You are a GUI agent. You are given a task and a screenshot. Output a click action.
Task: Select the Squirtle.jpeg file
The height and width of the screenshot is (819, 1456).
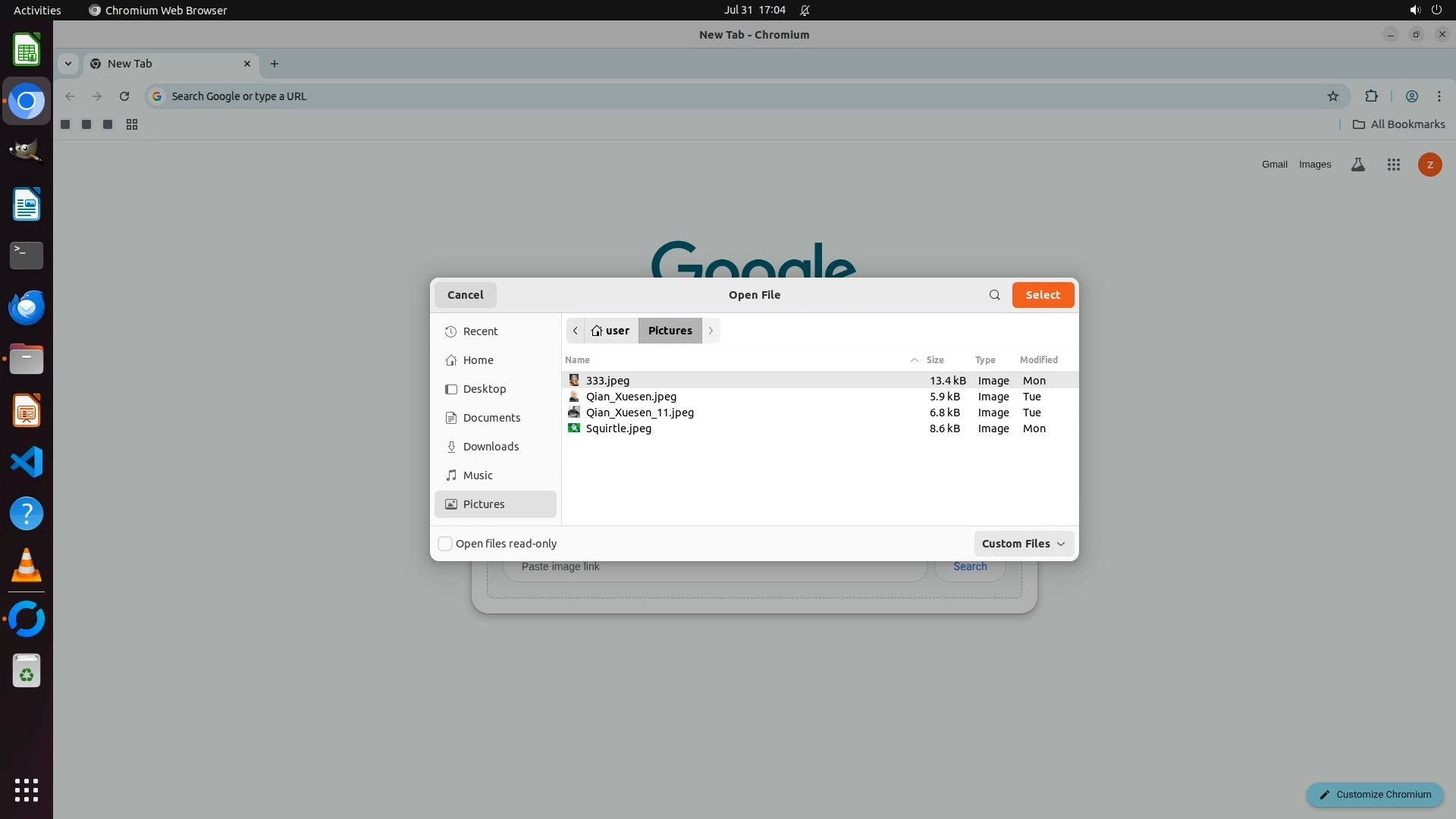pyautogui.click(x=618, y=428)
